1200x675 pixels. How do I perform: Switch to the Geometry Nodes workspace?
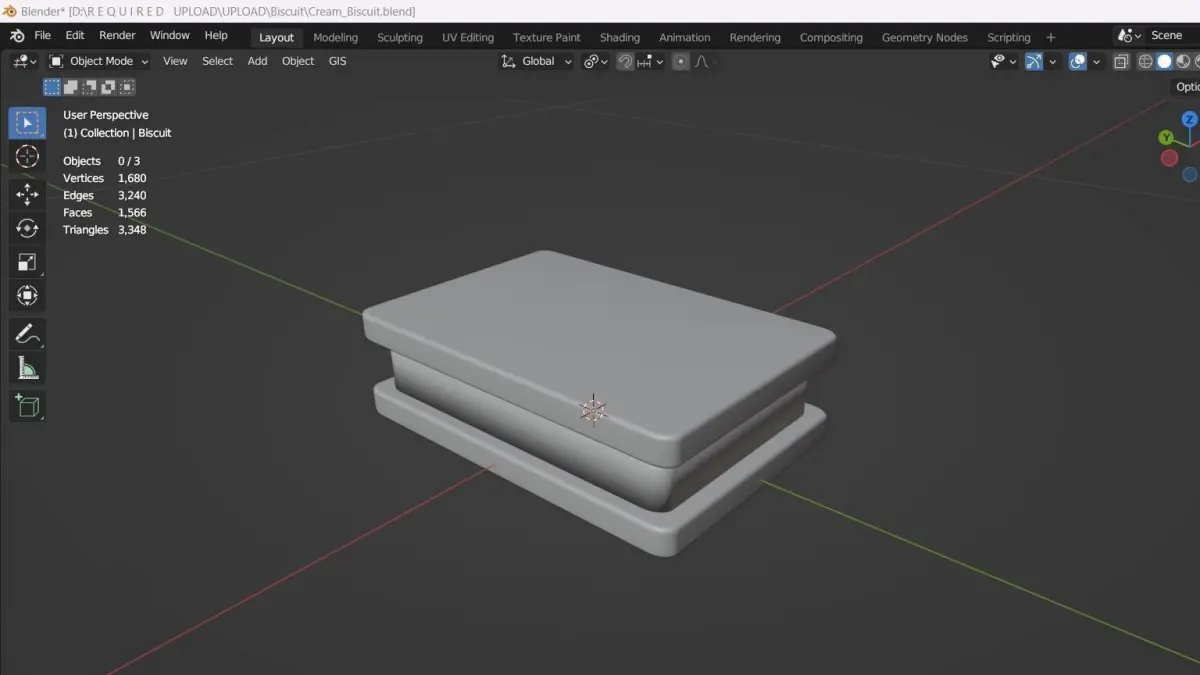pos(925,37)
